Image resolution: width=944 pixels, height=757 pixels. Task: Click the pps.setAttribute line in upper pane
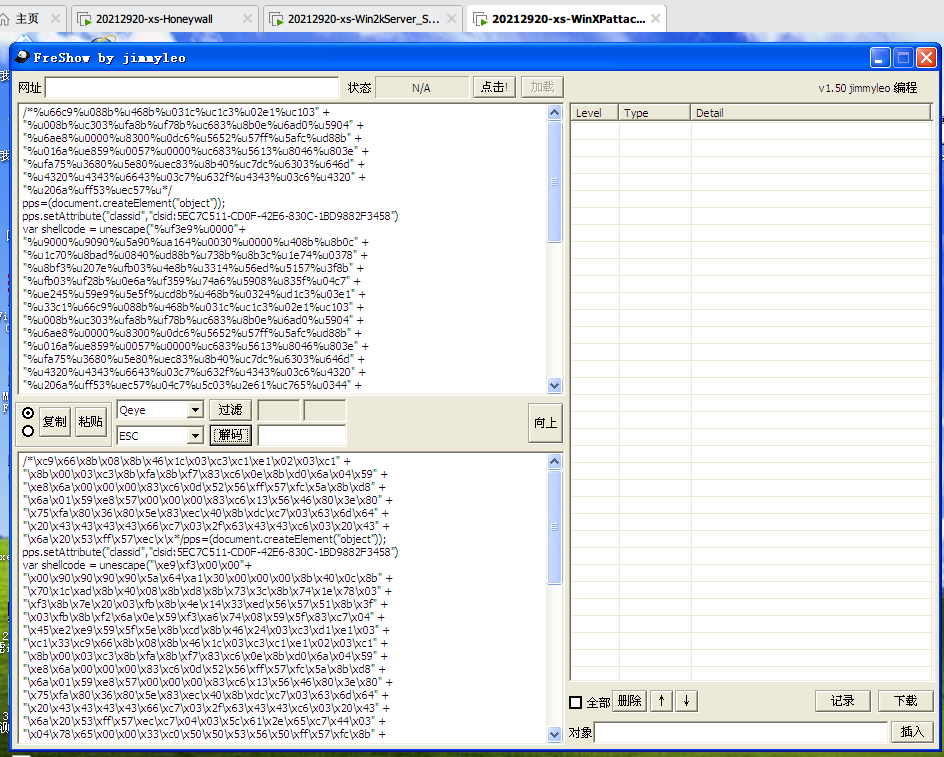(210, 216)
